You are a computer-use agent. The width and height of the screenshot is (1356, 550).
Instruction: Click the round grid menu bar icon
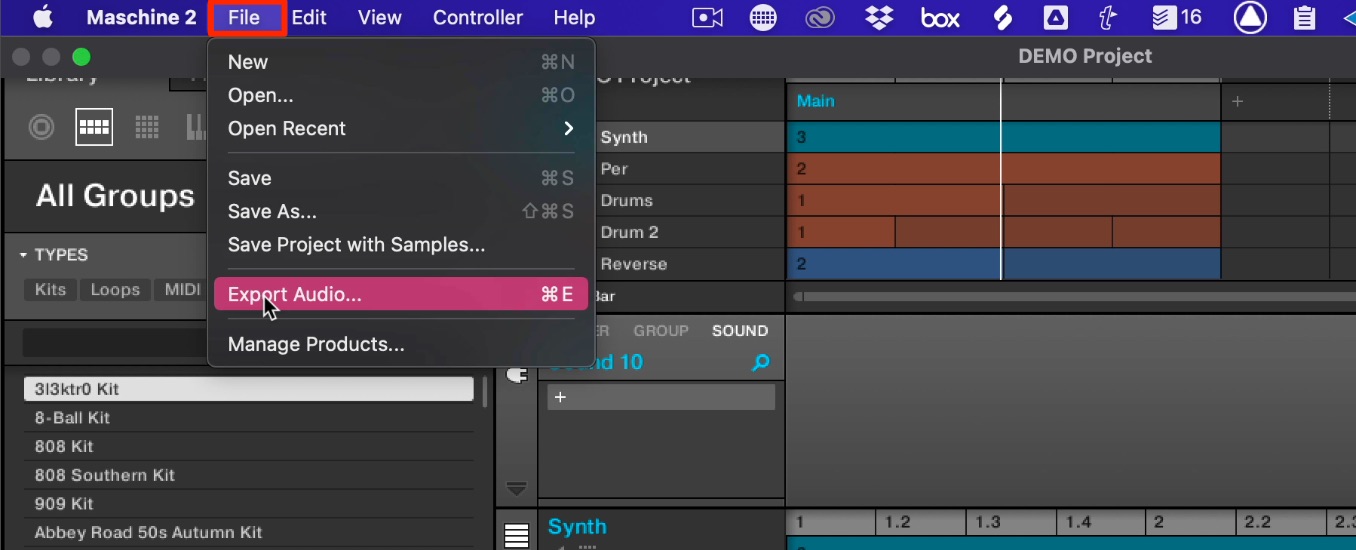[x=763, y=17]
